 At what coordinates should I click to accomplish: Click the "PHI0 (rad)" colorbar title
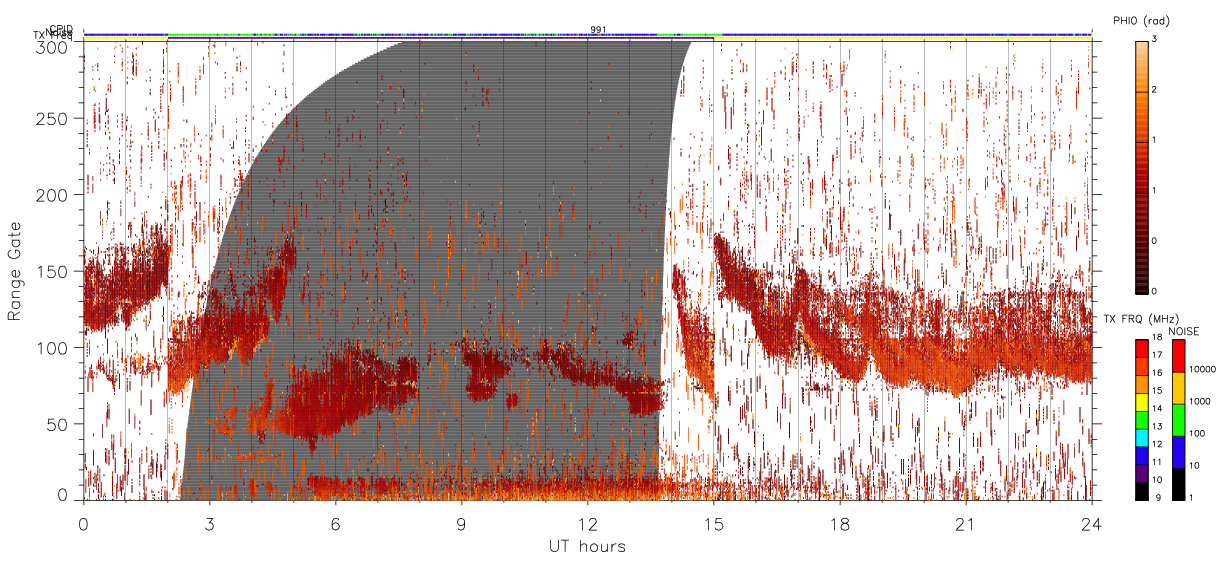pyautogui.click(x=1141, y=20)
